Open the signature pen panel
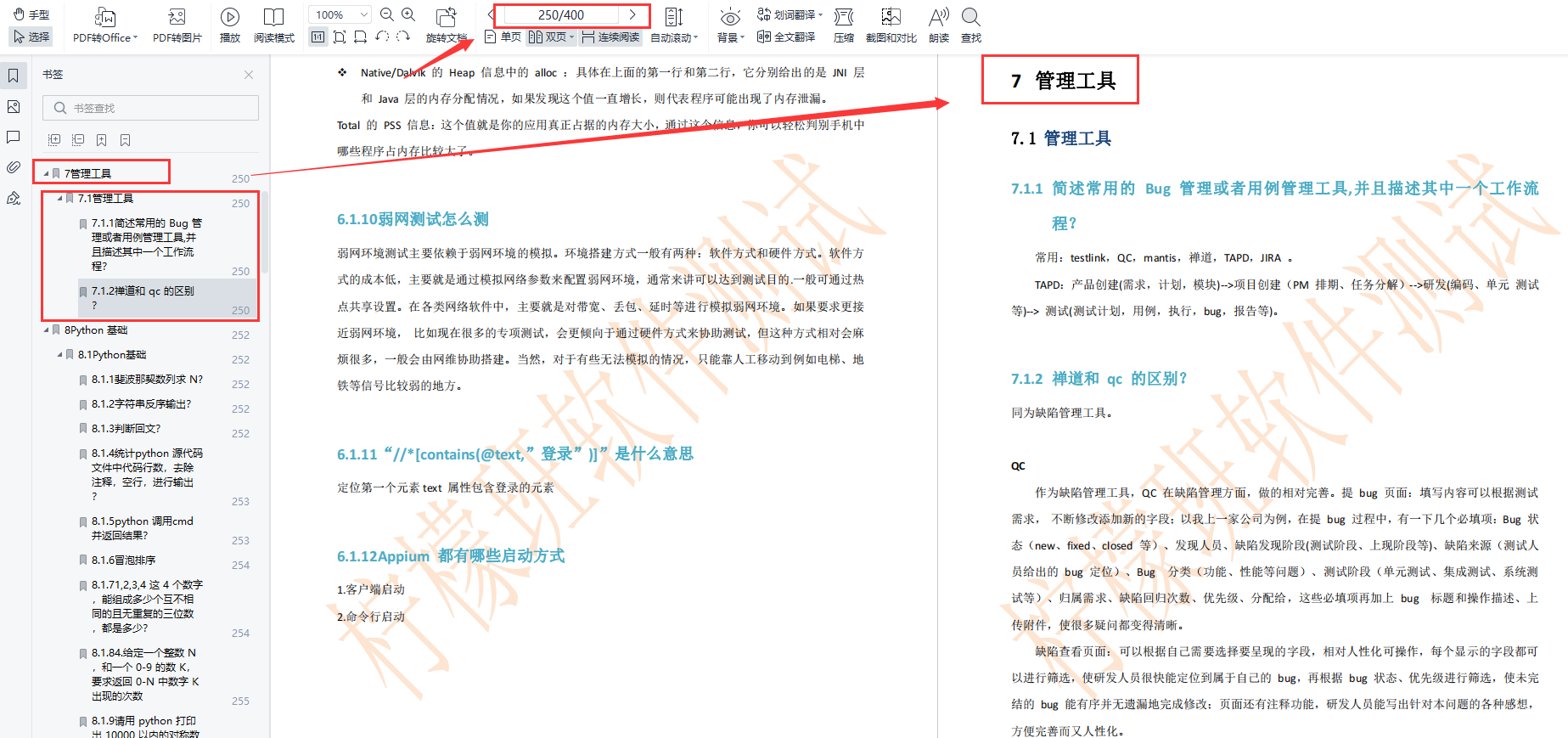 click(14, 198)
